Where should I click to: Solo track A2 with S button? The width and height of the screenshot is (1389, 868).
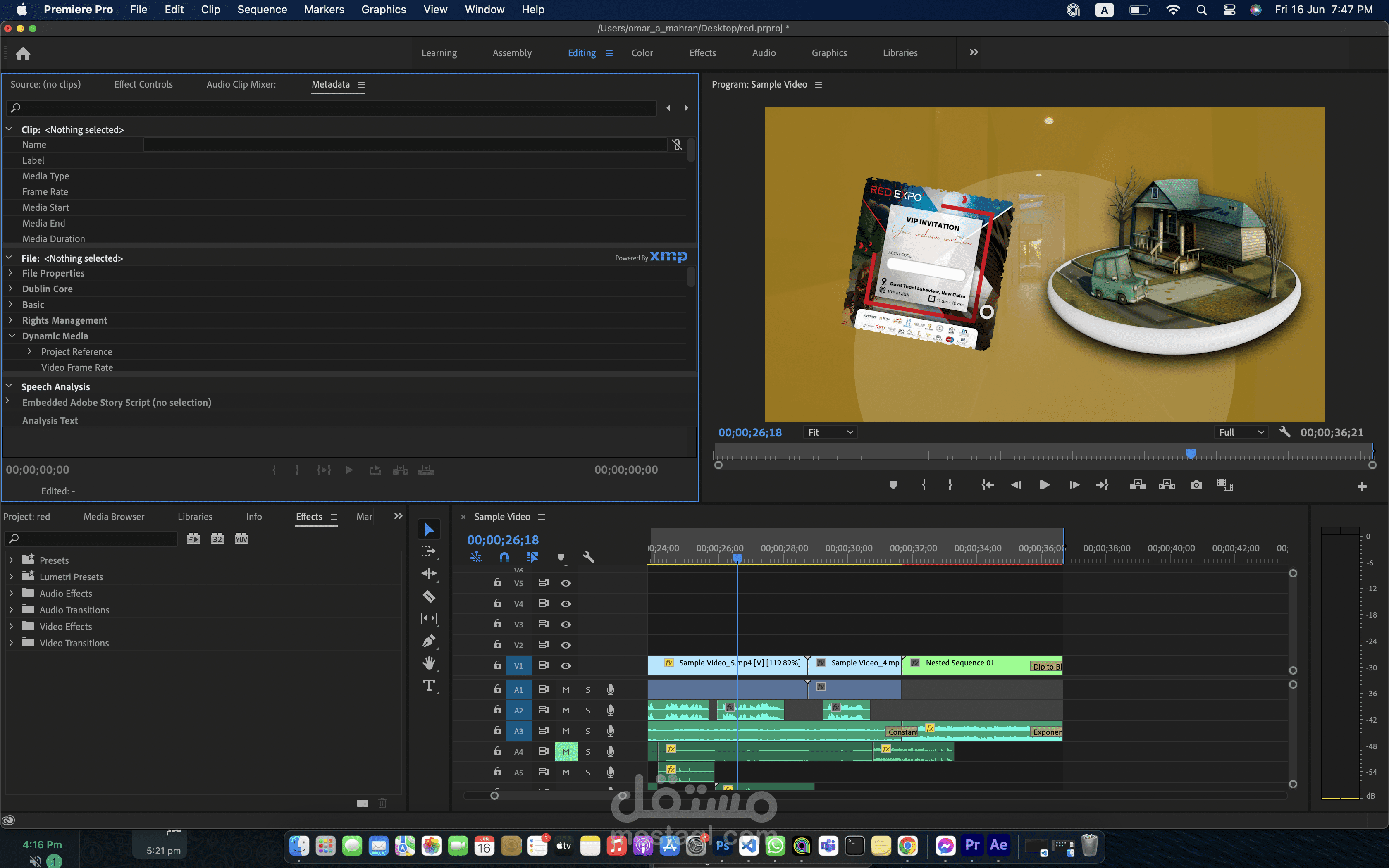pyautogui.click(x=588, y=711)
